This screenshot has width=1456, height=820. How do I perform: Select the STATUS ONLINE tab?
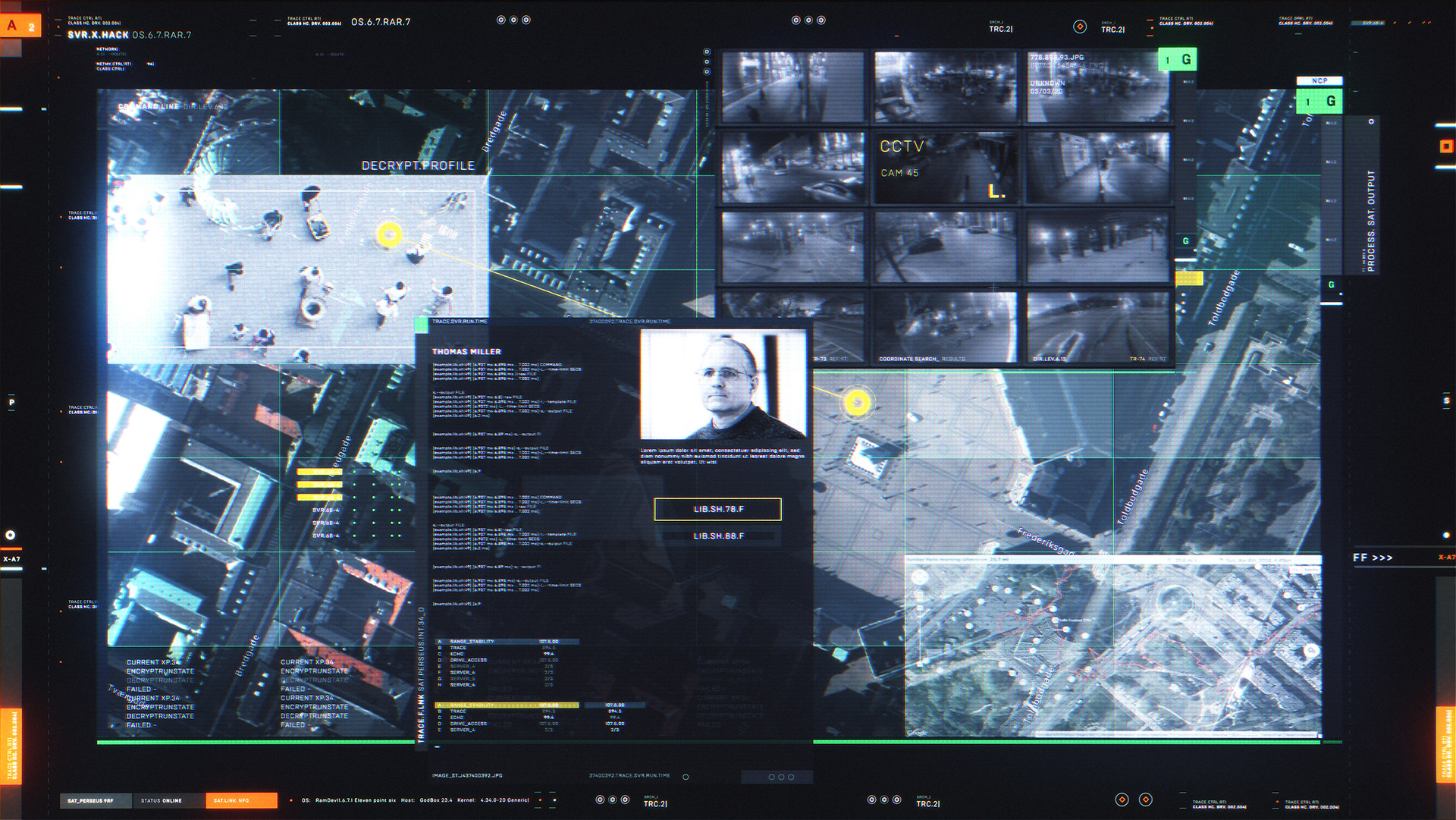pos(168,800)
